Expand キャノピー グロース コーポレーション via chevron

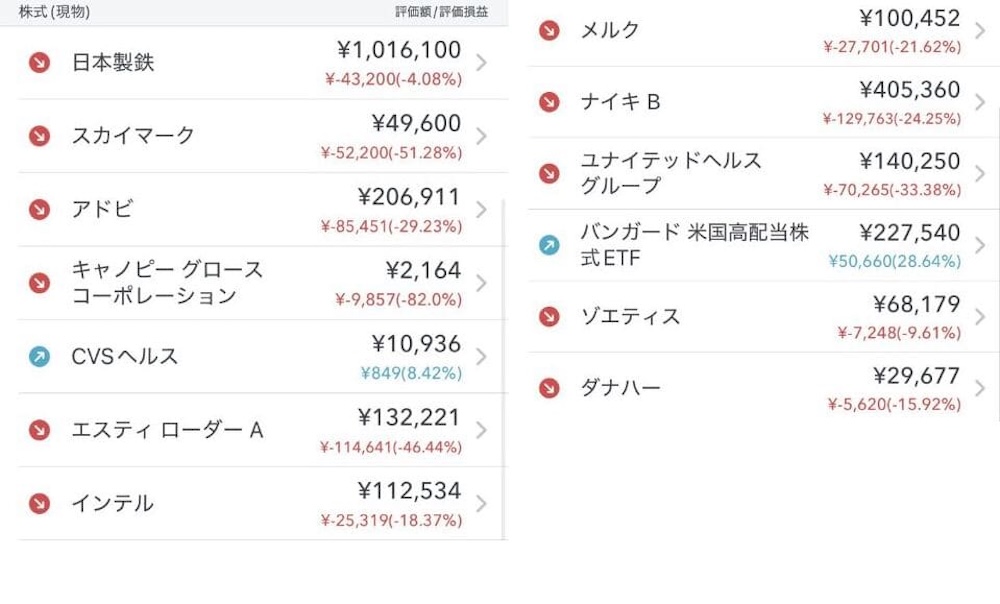(x=482, y=283)
